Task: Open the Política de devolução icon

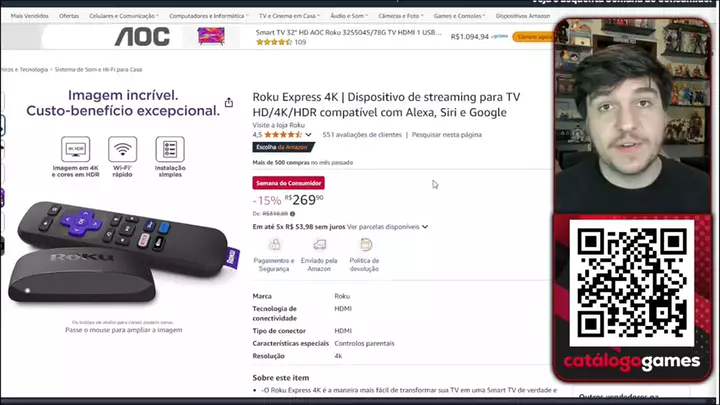Action: point(366,244)
